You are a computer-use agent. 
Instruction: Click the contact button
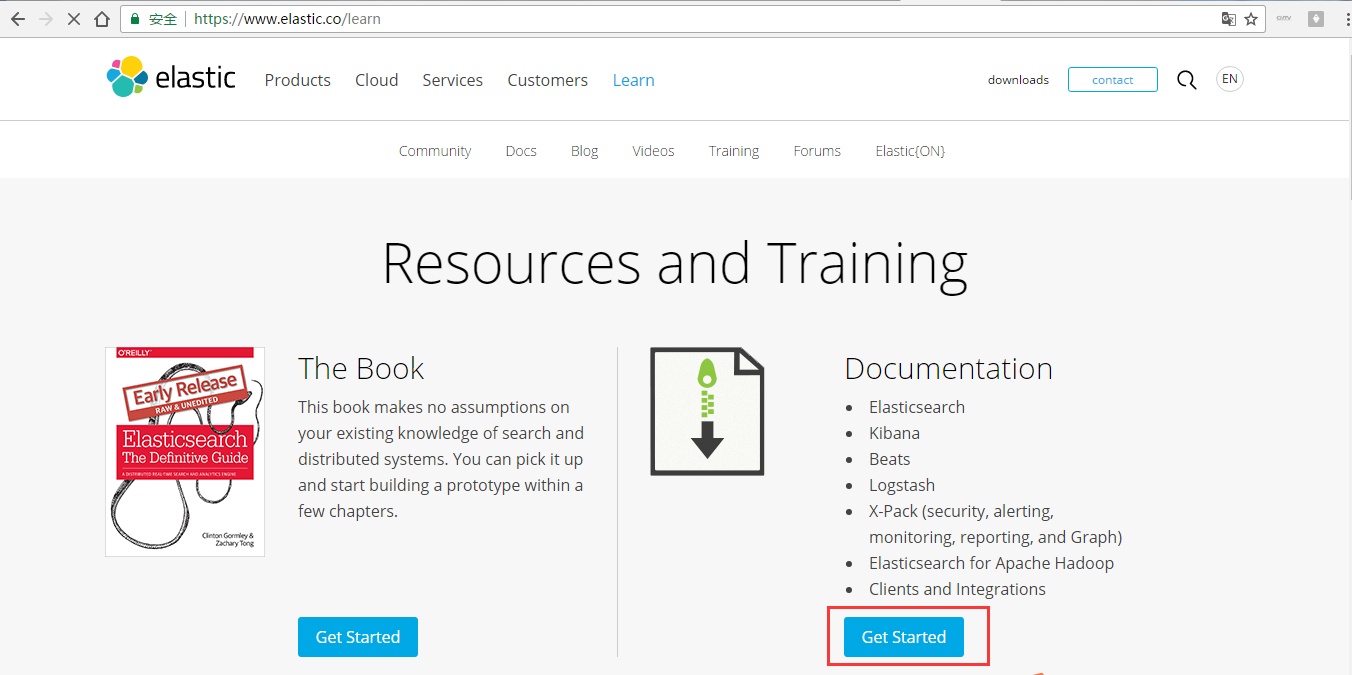coord(1112,80)
